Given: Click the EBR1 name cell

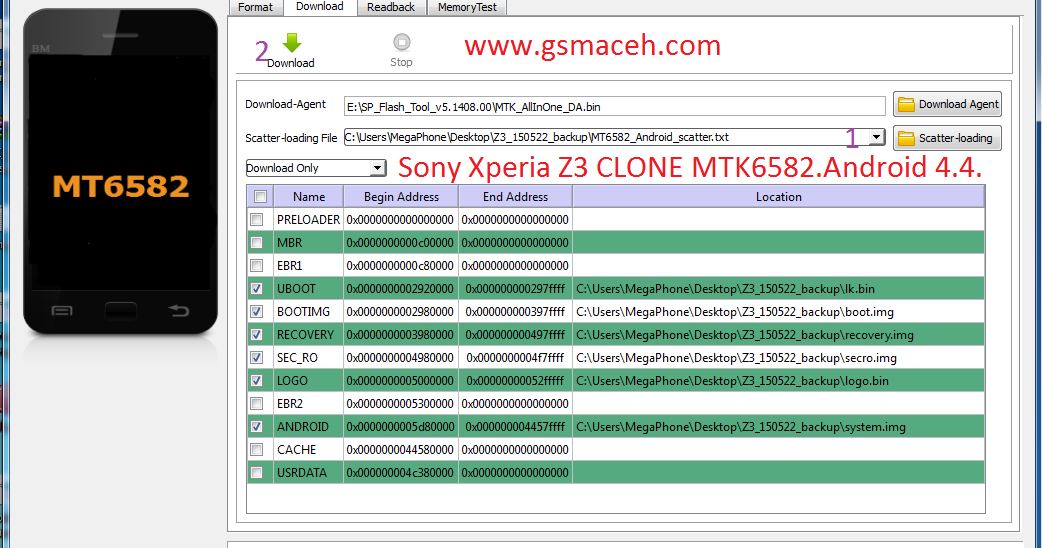Looking at the screenshot, I should 308,266.
